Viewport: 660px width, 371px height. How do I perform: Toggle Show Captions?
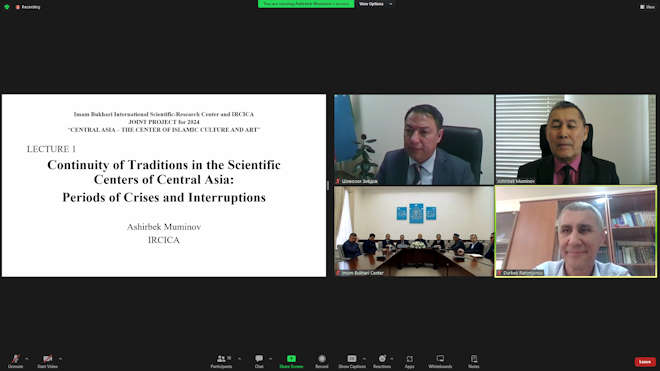[352, 361]
